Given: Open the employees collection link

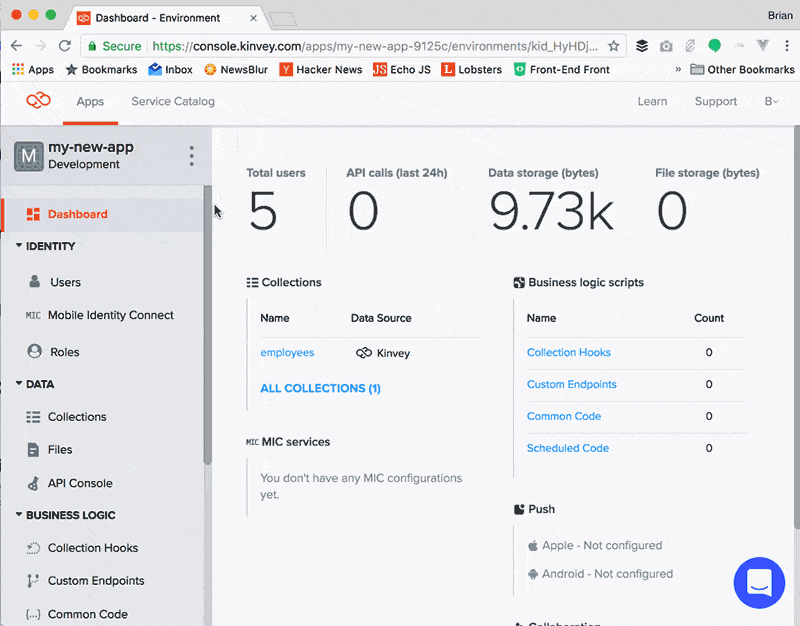Looking at the screenshot, I should [287, 353].
